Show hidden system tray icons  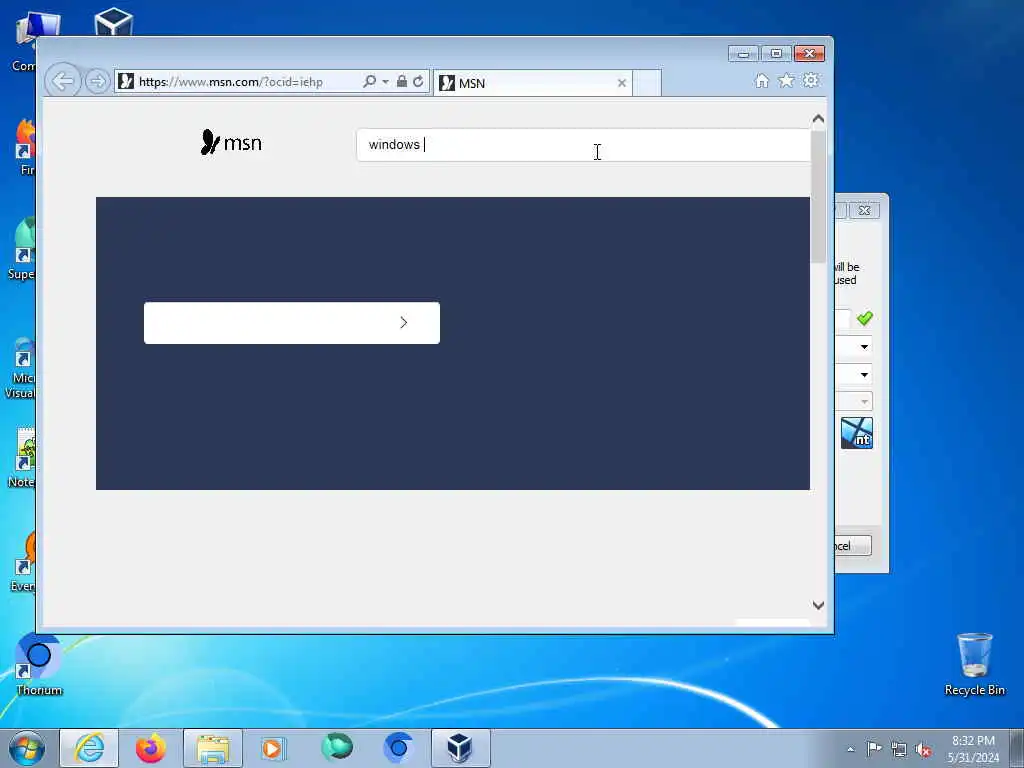click(850, 749)
